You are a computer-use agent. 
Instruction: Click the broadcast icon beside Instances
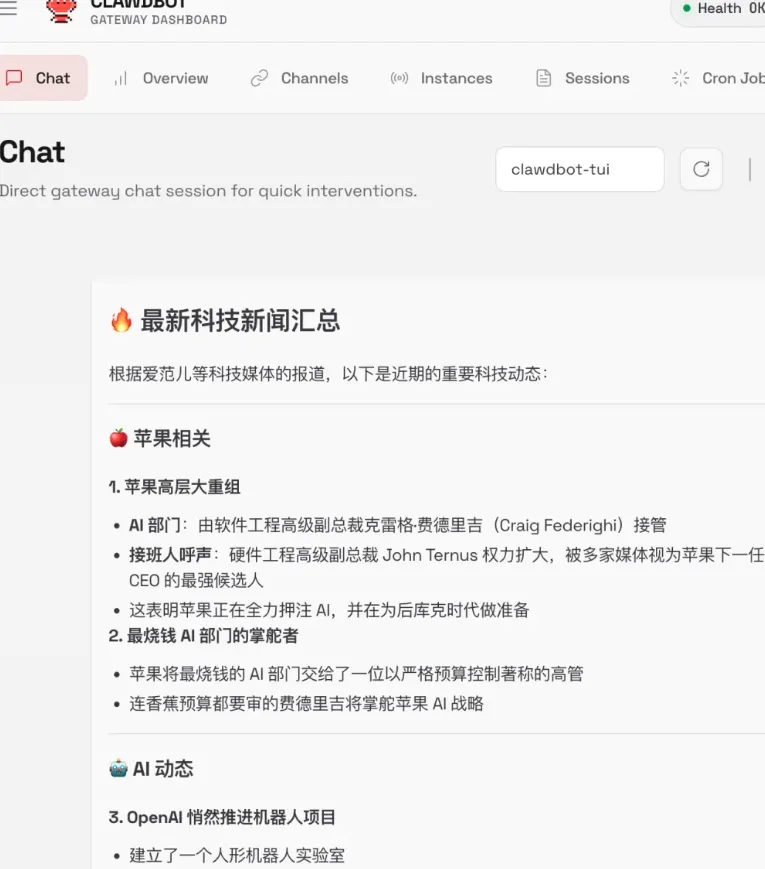coord(399,78)
